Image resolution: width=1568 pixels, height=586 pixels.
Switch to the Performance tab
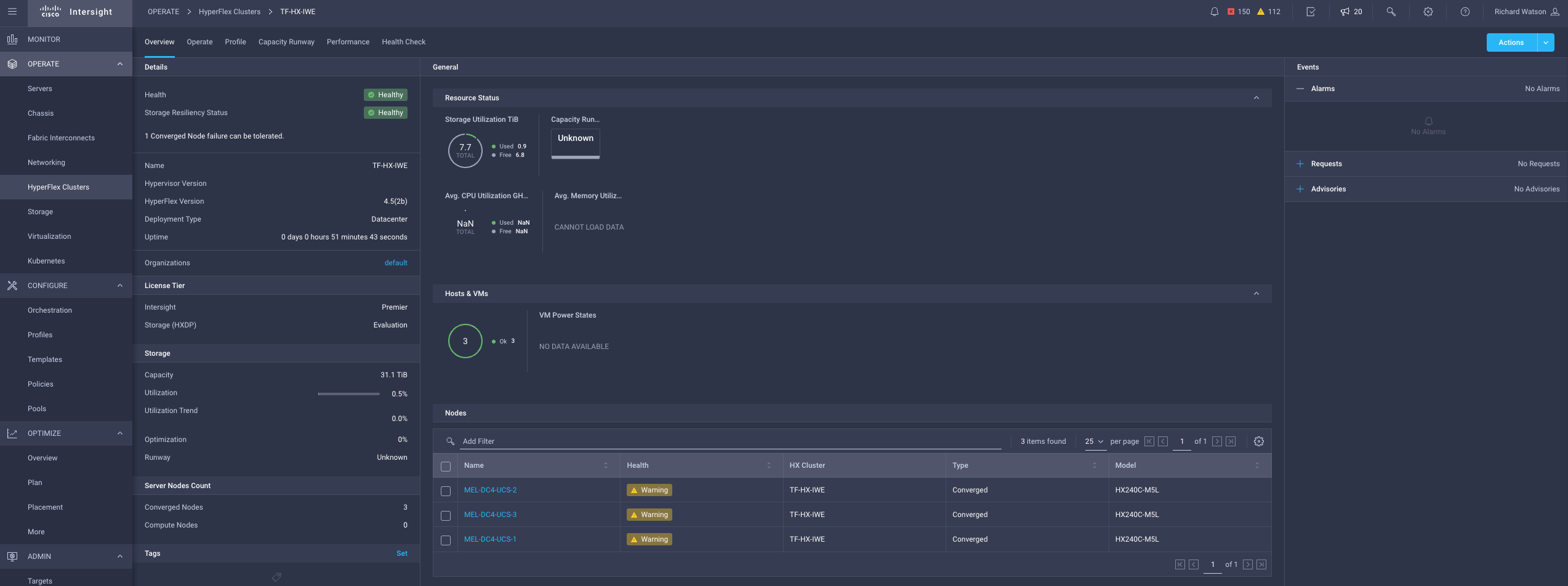[x=348, y=42]
